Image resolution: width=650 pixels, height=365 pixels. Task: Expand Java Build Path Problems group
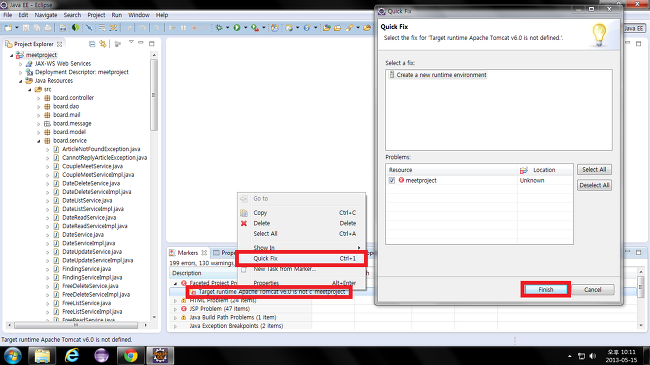point(175,318)
